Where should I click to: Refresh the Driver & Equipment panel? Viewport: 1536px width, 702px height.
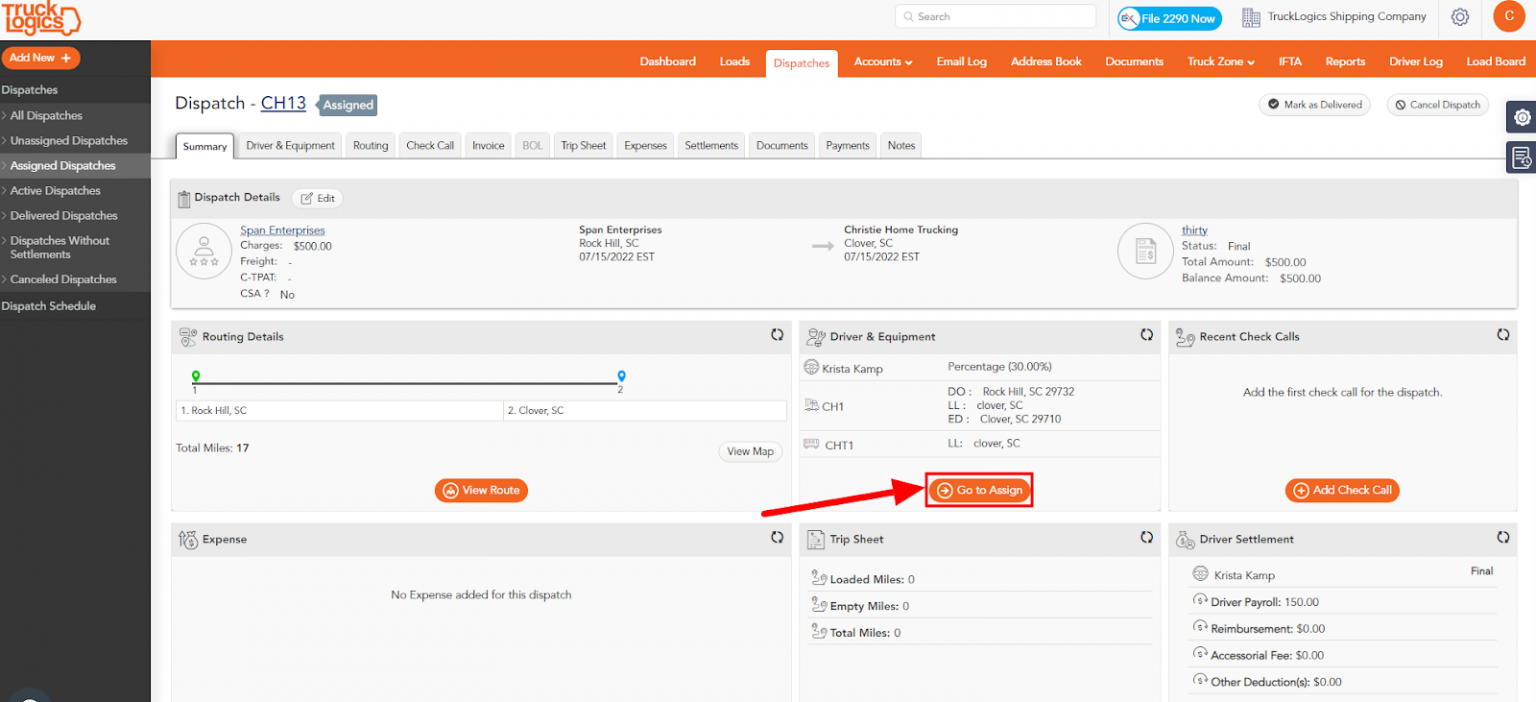1146,335
